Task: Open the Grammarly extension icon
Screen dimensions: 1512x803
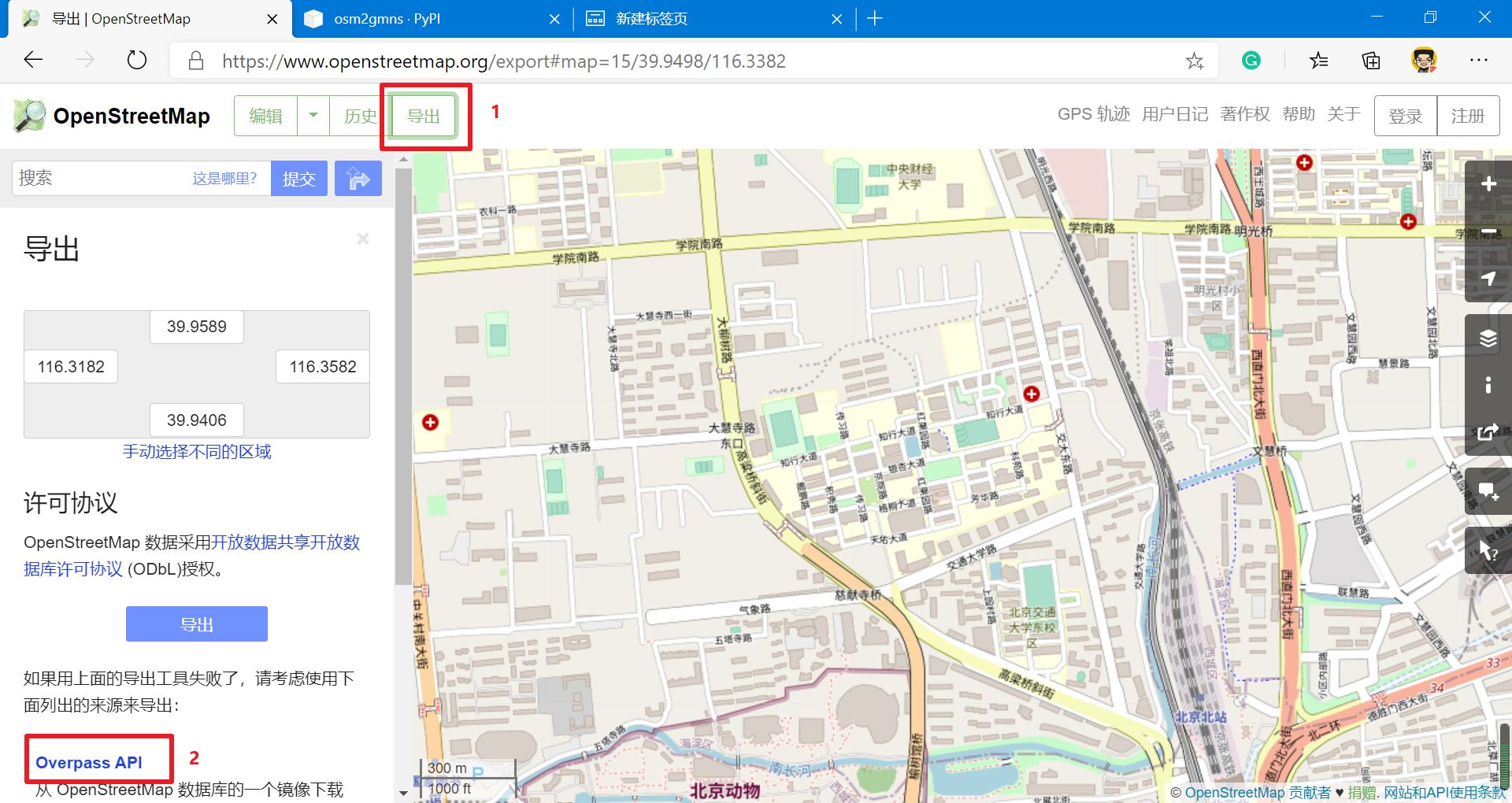Action: (x=1251, y=60)
